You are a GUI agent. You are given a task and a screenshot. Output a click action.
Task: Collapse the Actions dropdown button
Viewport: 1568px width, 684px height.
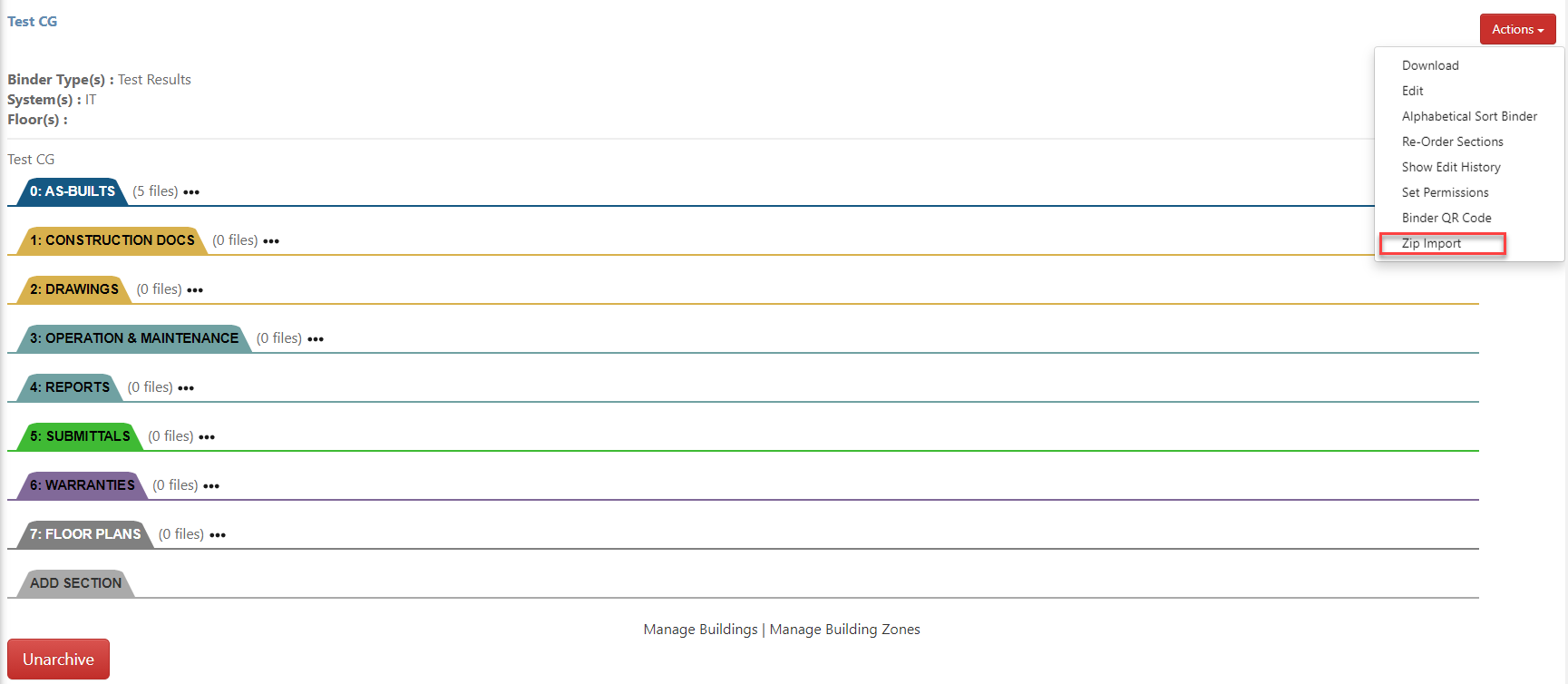tap(1517, 29)
